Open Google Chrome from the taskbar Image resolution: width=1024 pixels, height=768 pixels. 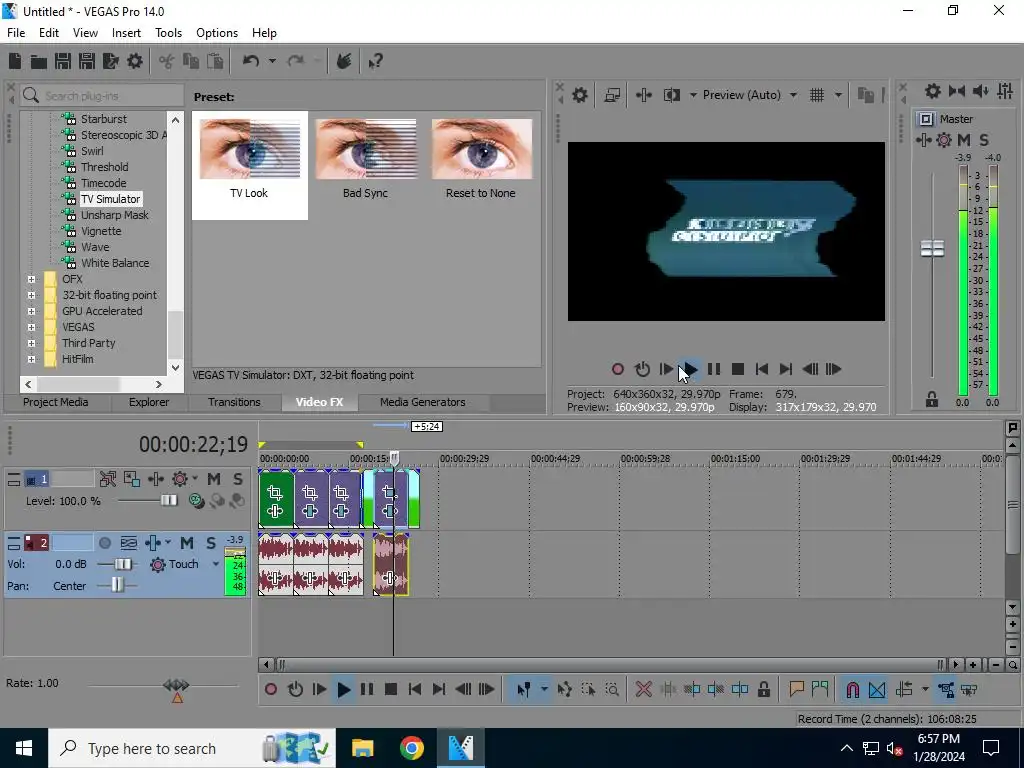[x=412, y=748]
